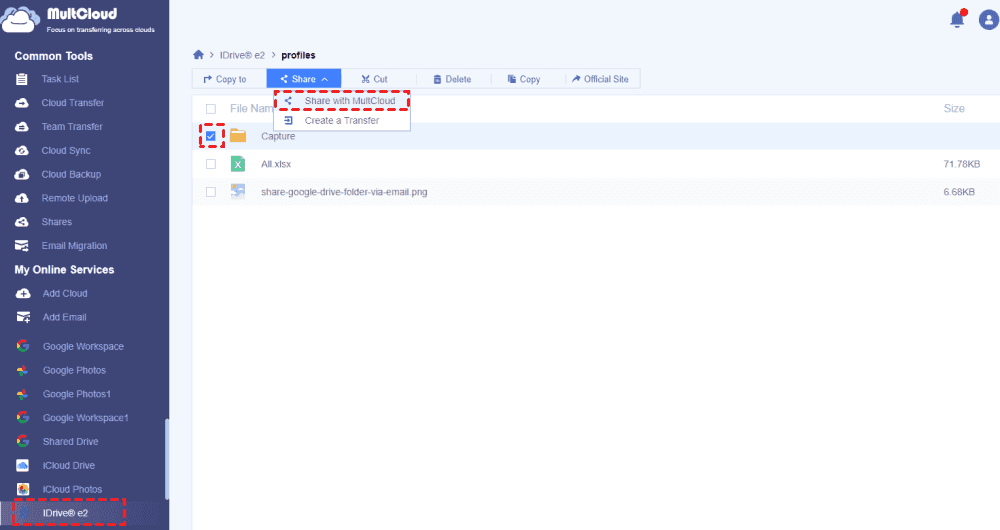Click the MultCloud cloud logo
This screenshot has height=530, width=1000.
point(20,20)
